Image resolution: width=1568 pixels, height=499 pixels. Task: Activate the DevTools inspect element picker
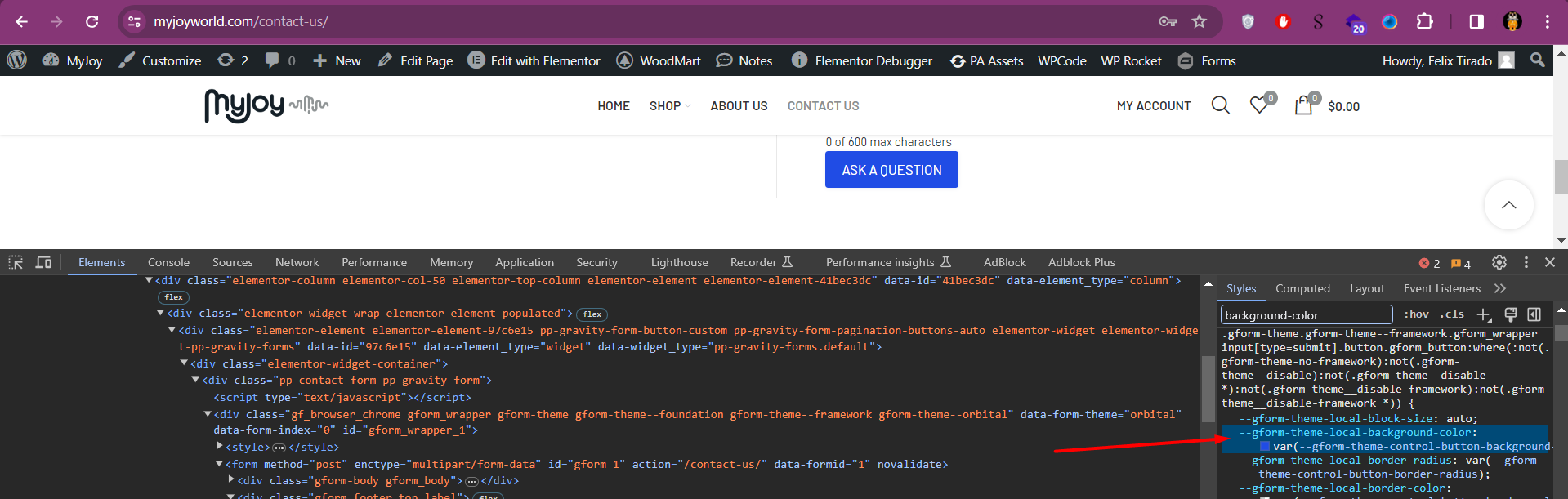point(16,262)
